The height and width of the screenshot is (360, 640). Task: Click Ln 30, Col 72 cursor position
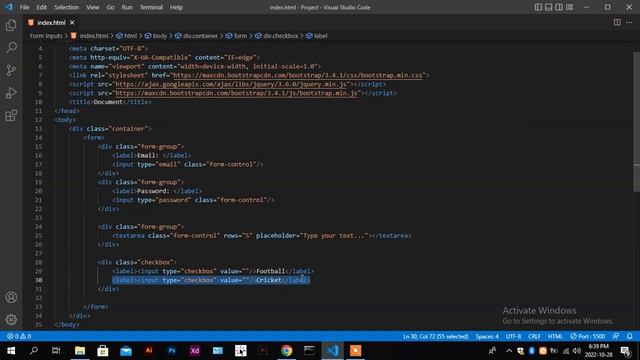click(x=436, y=336)
